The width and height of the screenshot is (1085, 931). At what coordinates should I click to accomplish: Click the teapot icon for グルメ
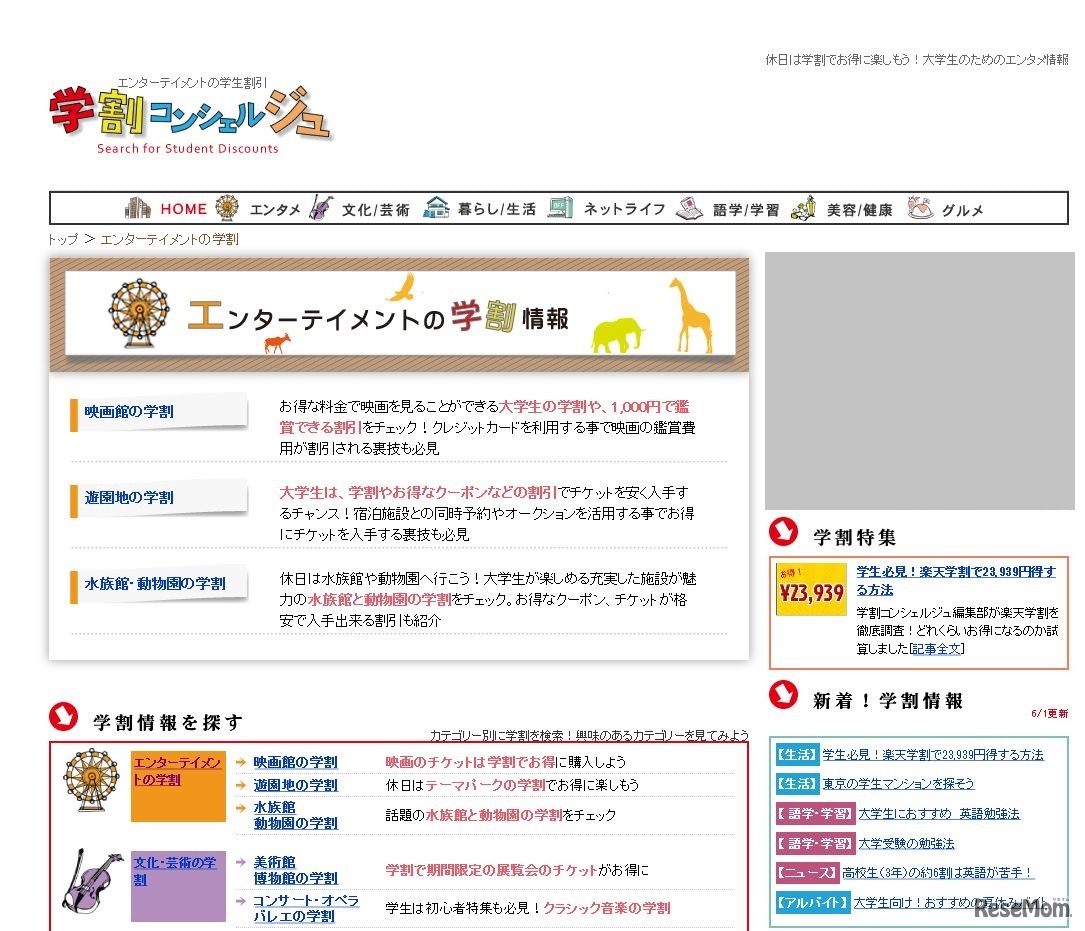coord(918,208)
